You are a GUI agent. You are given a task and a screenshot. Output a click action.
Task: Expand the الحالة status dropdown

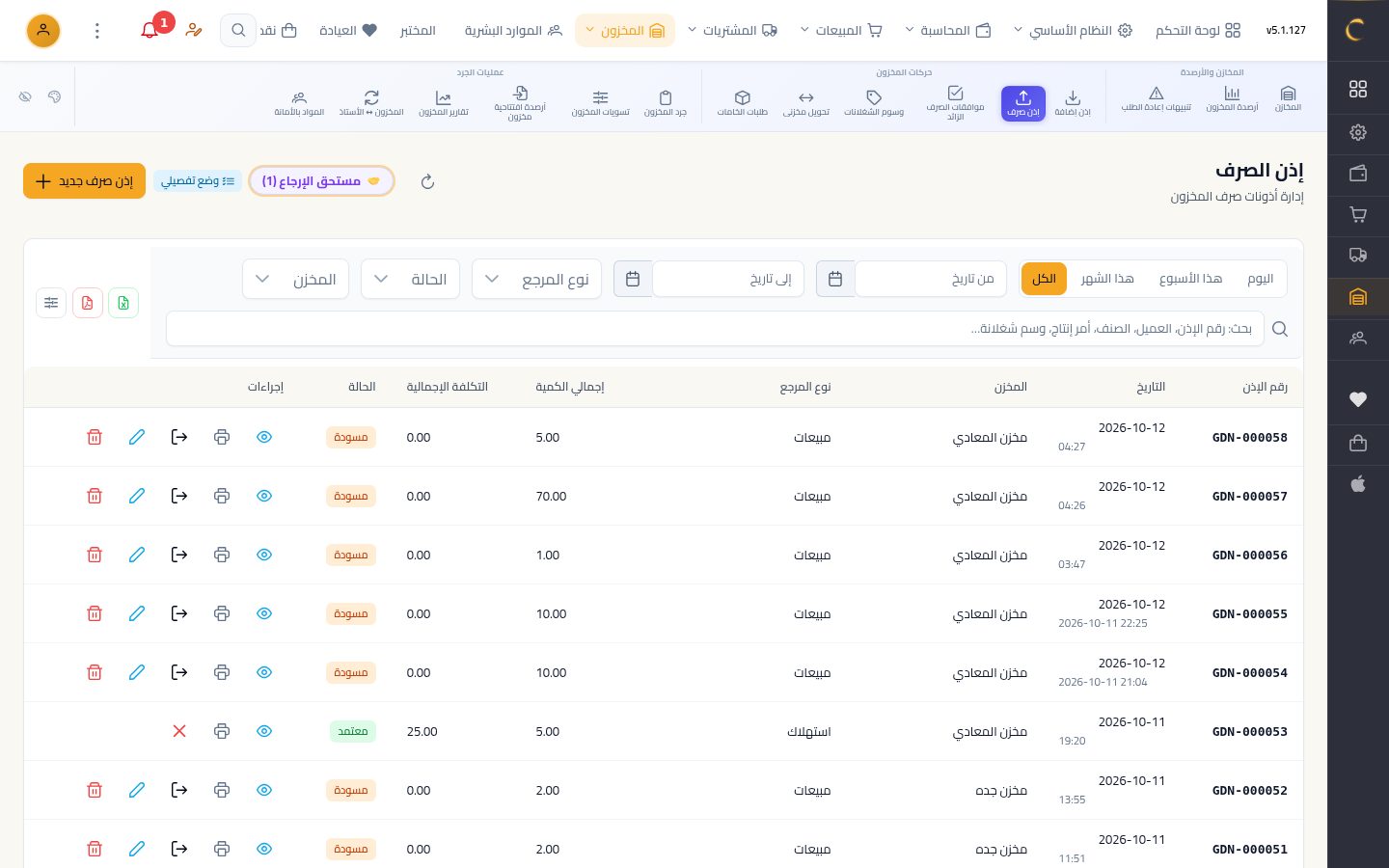click(410, 280)
